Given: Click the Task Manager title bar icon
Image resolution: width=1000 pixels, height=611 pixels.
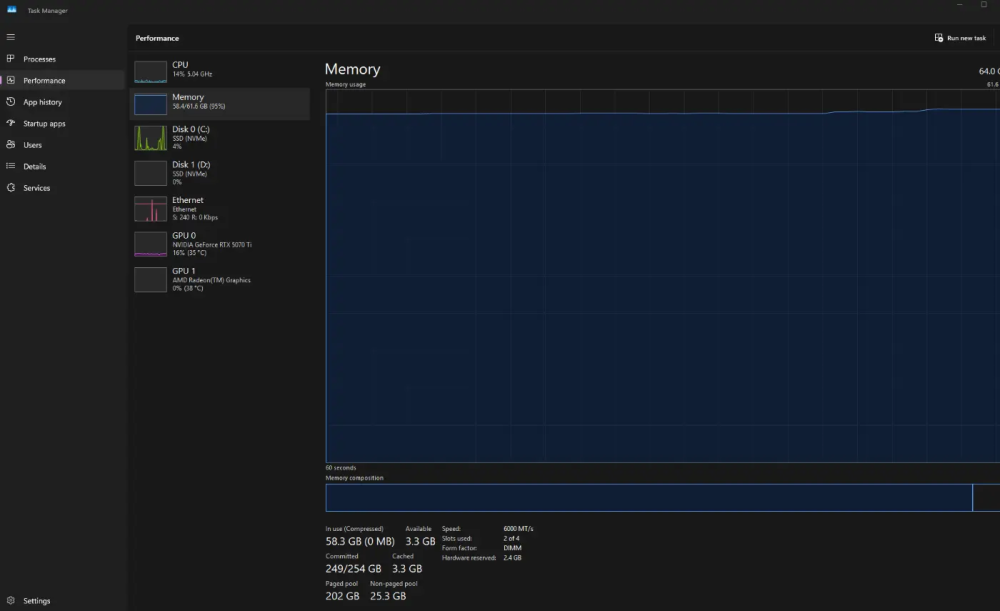Looking at the screenshot, I should 12,10.
